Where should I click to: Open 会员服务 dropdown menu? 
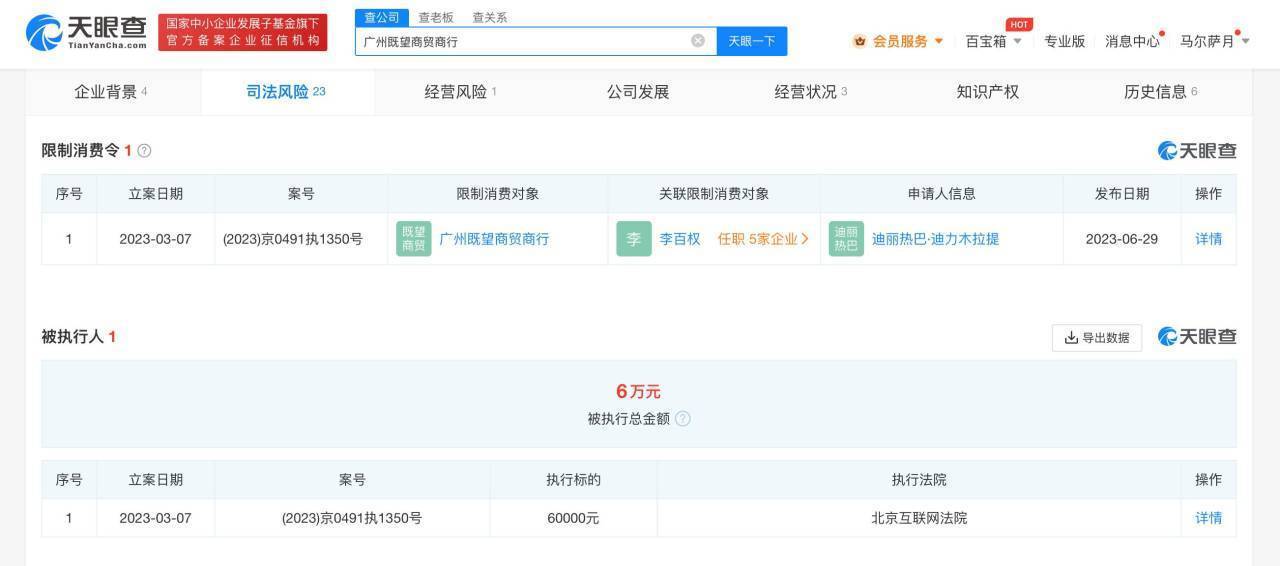click(898, 41)
